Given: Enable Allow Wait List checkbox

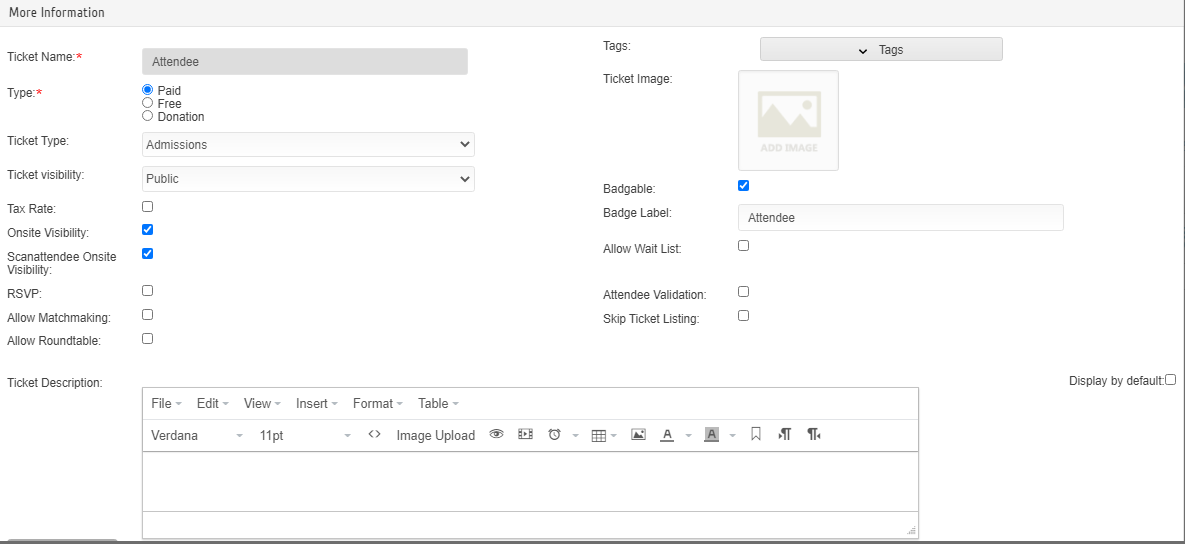Looking at the screenshot, I should [744, 246].
